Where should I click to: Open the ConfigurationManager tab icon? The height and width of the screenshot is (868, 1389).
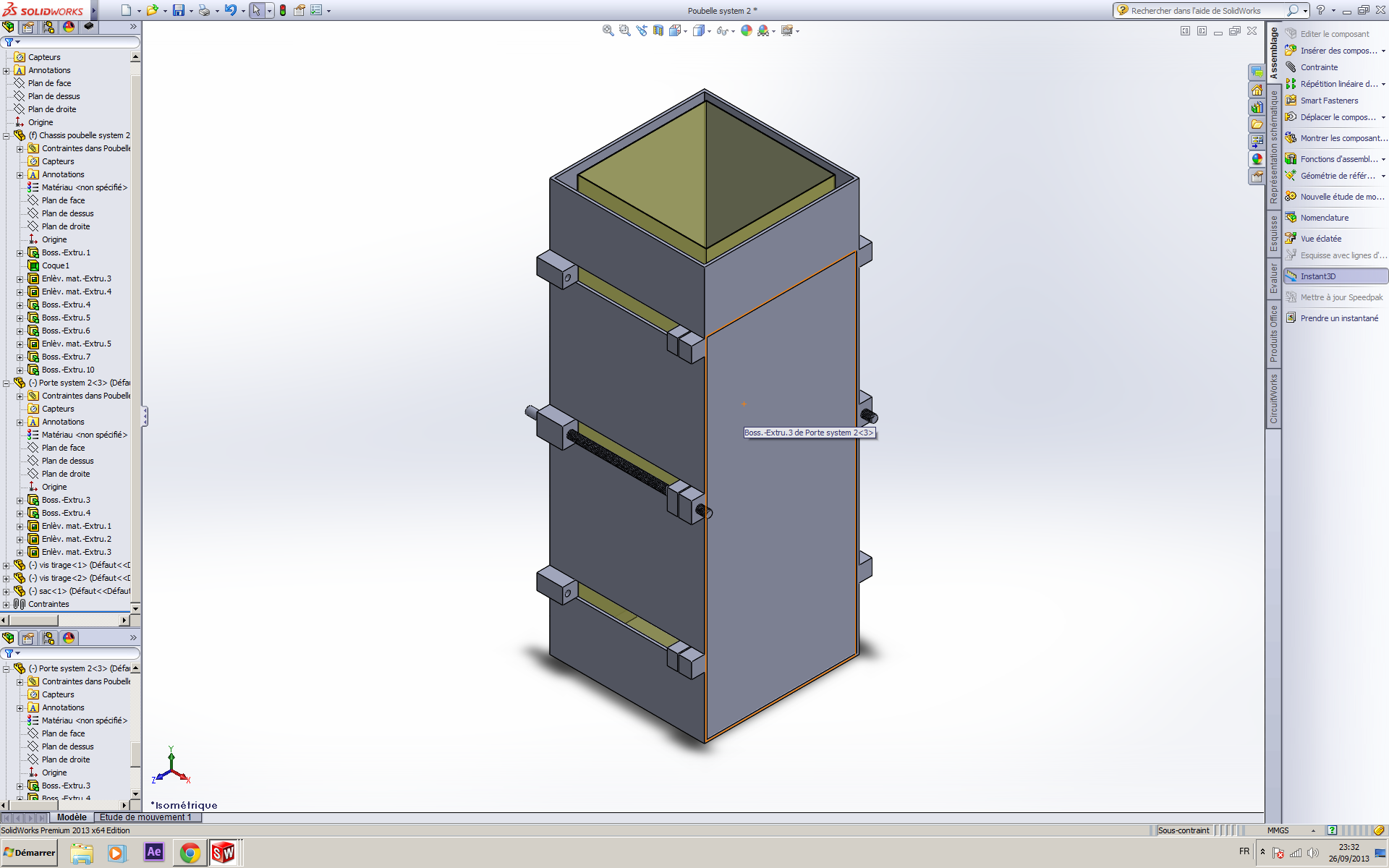click(48, 27)
